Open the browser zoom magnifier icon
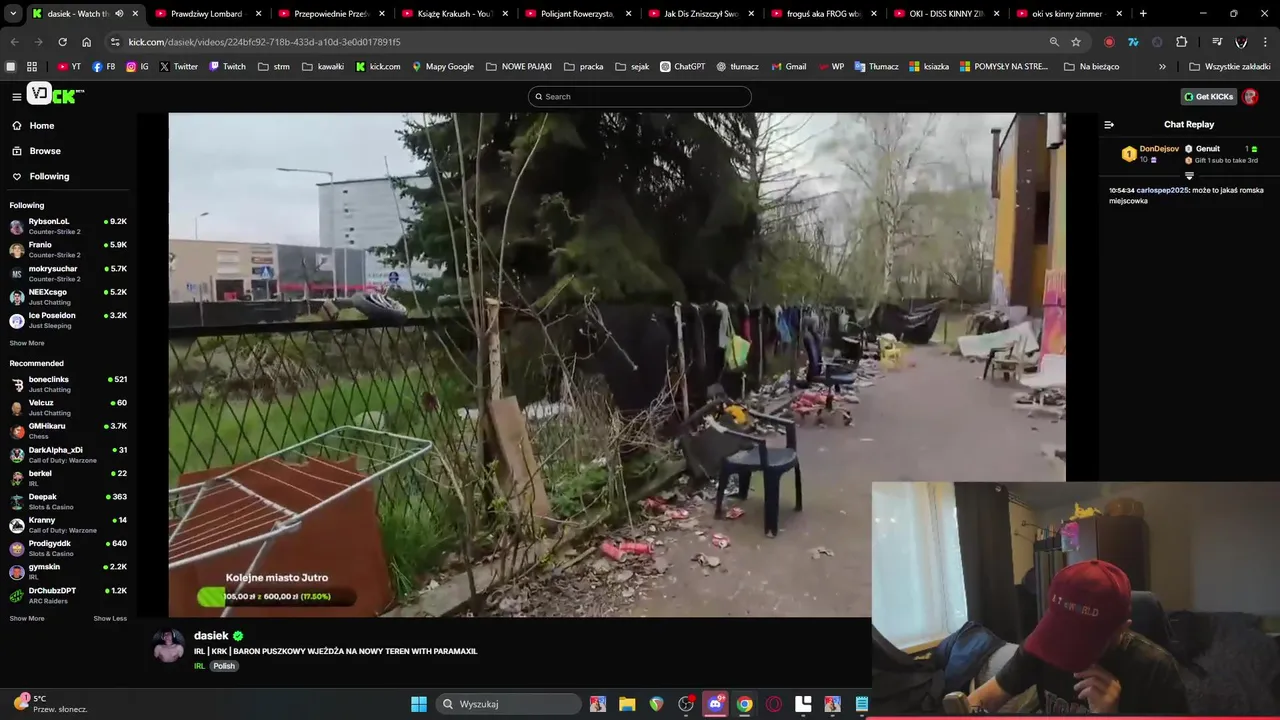Viewport: 1280px width, 720px height. pos(1054,42)
